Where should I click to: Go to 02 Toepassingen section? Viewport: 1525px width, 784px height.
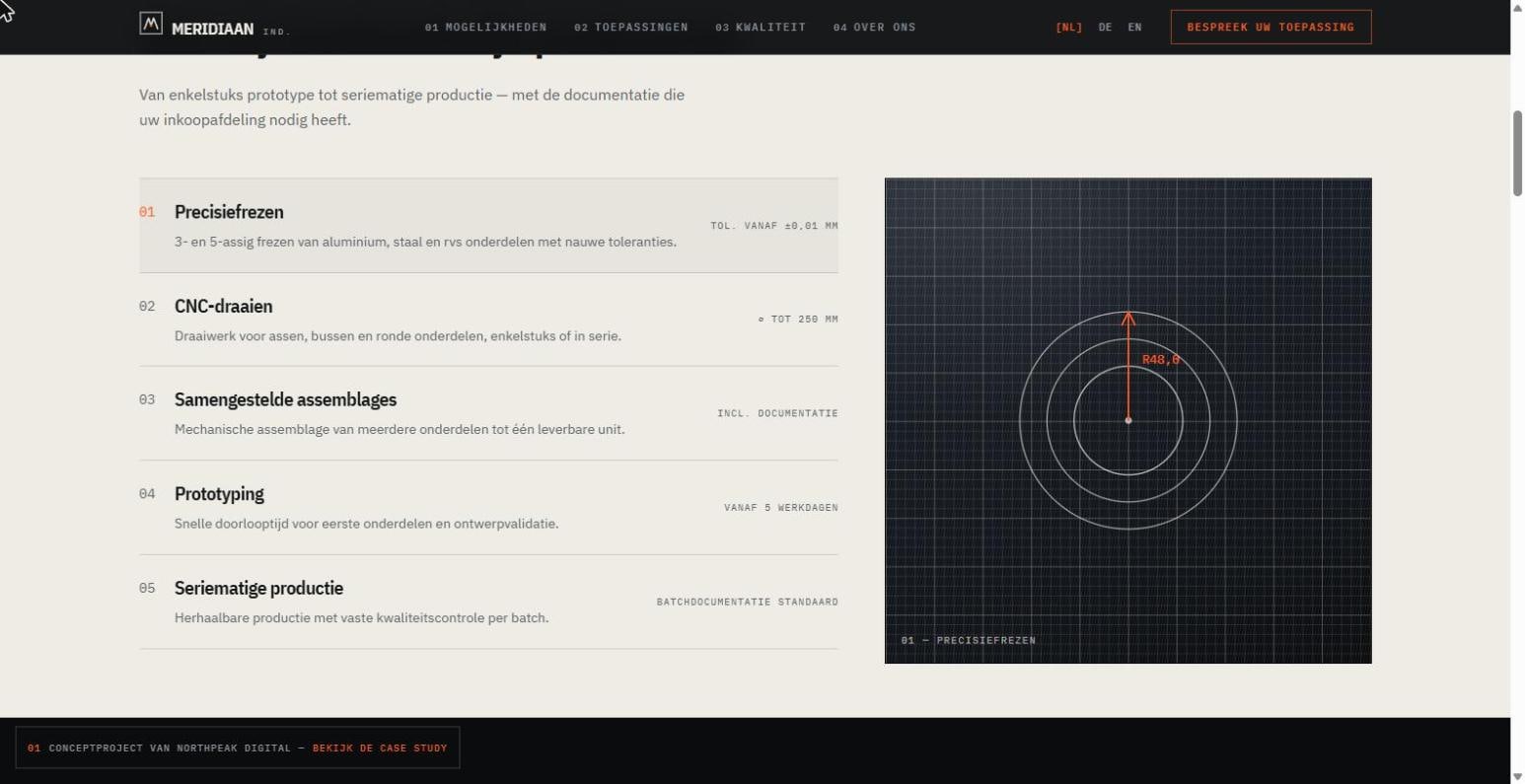pos(631,28)
